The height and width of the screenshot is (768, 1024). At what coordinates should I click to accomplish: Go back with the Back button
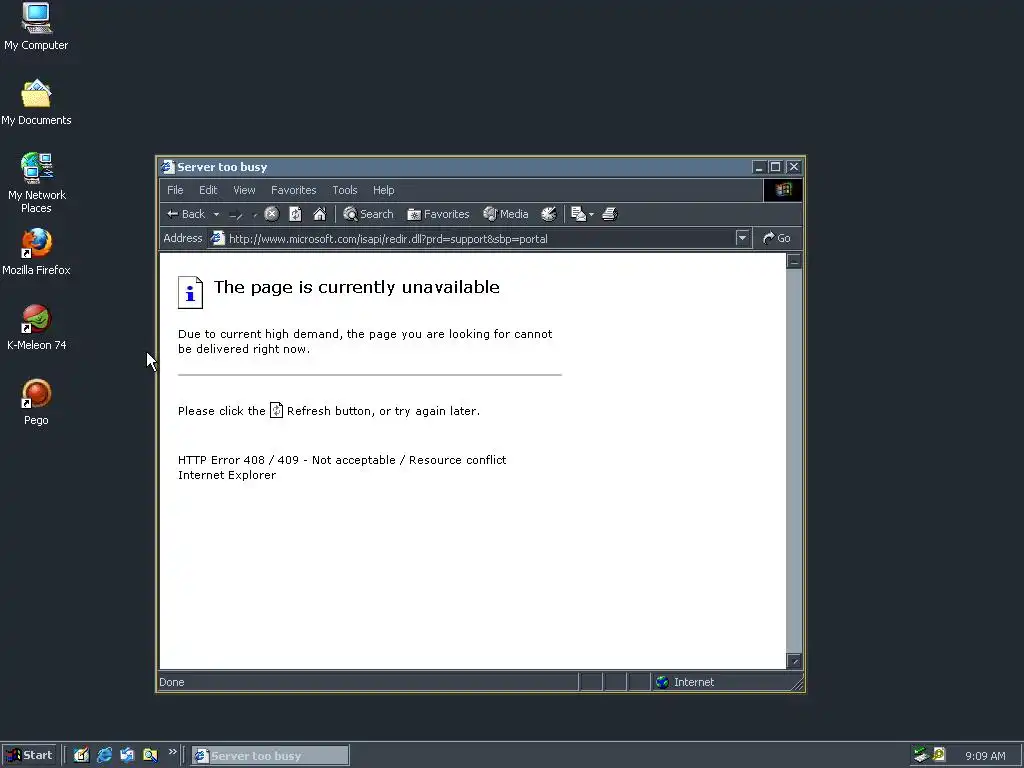pyautogui.click(x=186, y=214)
